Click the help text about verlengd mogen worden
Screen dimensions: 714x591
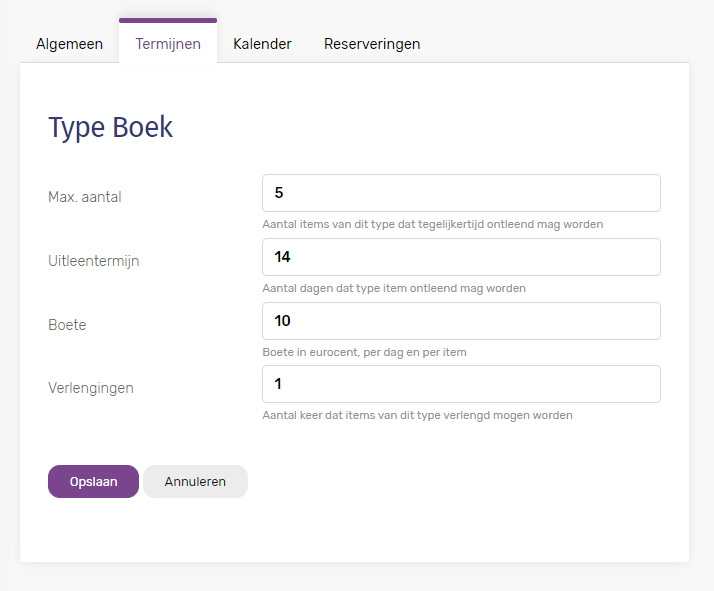point(418,415)
